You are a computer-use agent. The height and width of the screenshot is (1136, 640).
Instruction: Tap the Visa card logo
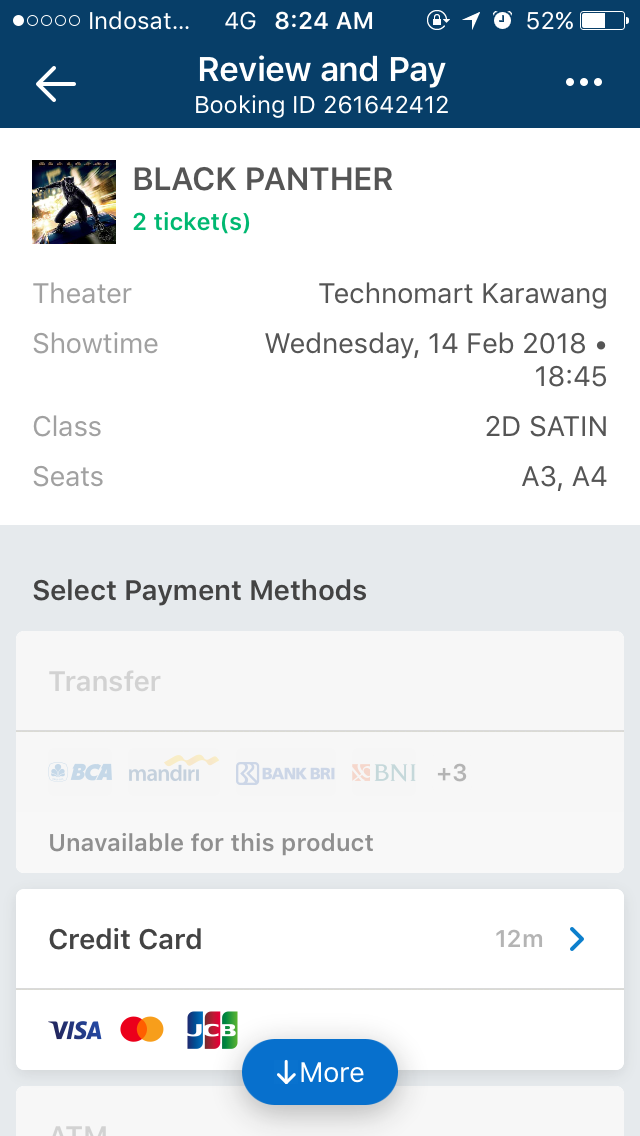click(75, 1029)
